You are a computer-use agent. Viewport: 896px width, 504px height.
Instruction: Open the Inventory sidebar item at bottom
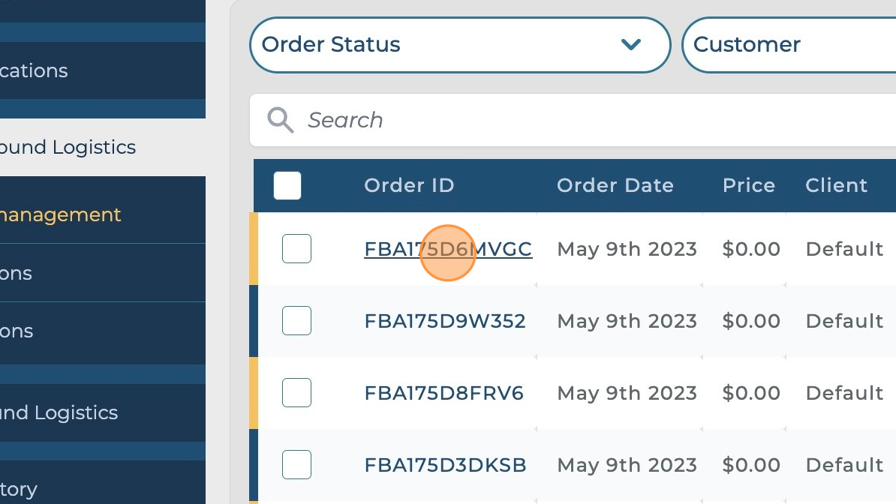tap(20, 489)
